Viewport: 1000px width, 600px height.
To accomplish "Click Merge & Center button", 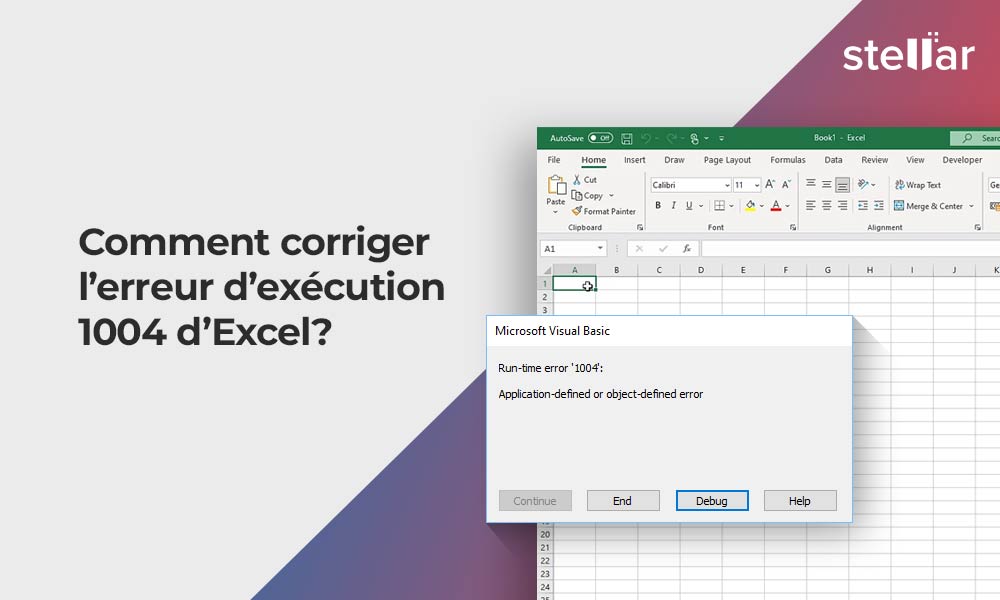I will [x=929, y=206].
